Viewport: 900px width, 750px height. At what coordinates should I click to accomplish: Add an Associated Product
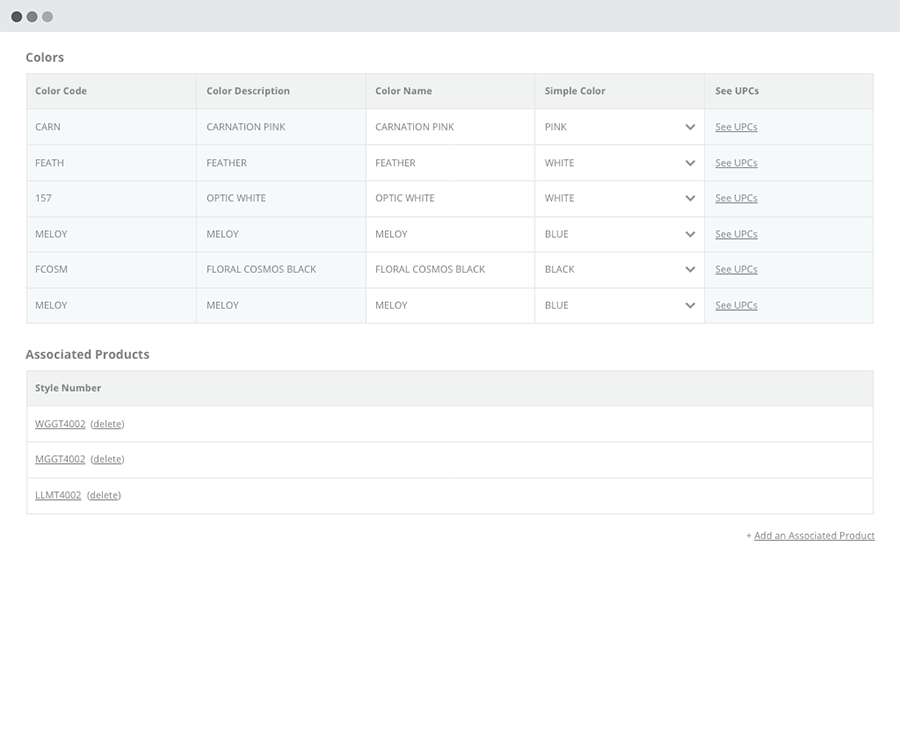point(814,536)
